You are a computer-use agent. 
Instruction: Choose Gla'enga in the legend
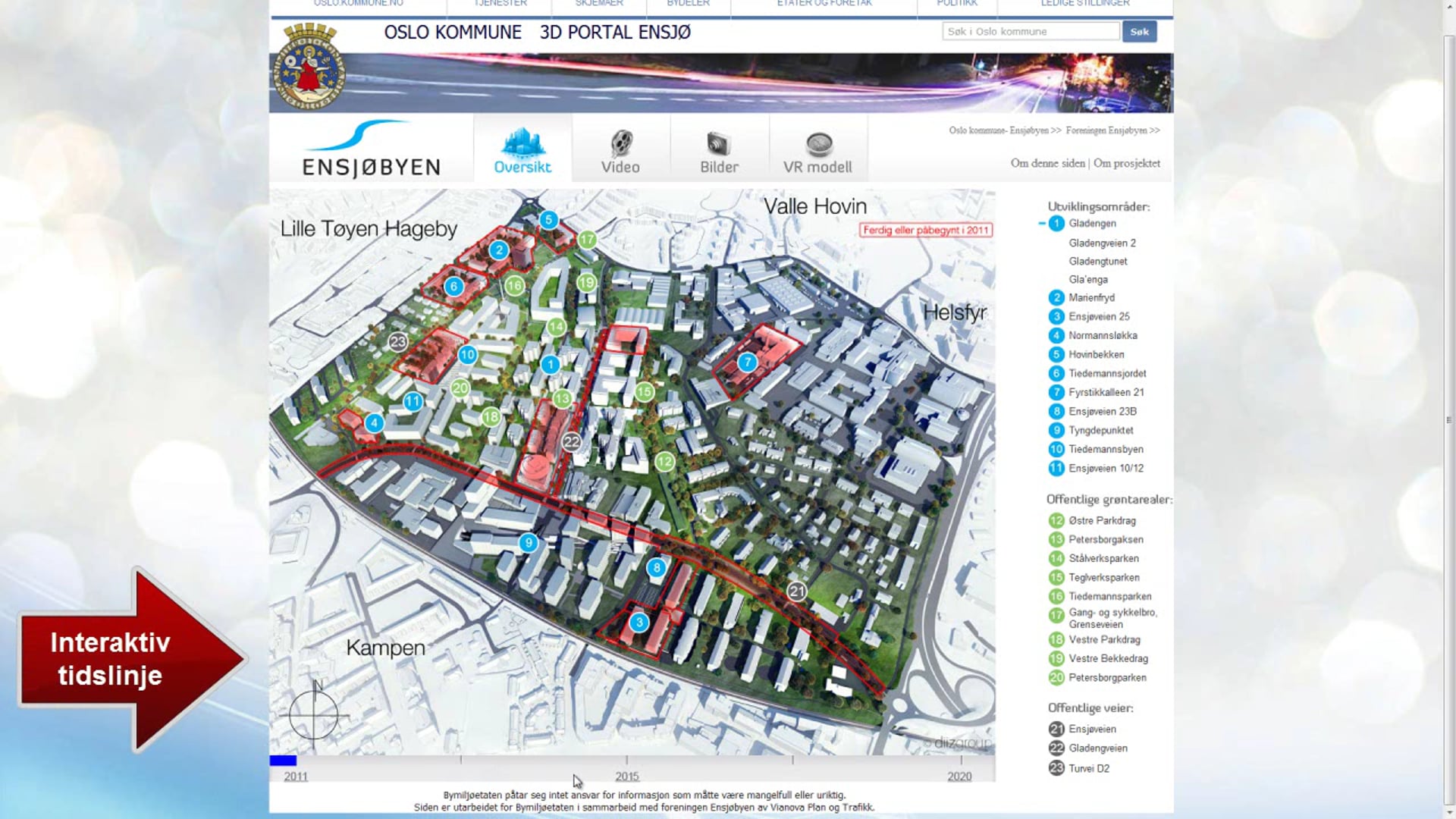coord(1088,279)
